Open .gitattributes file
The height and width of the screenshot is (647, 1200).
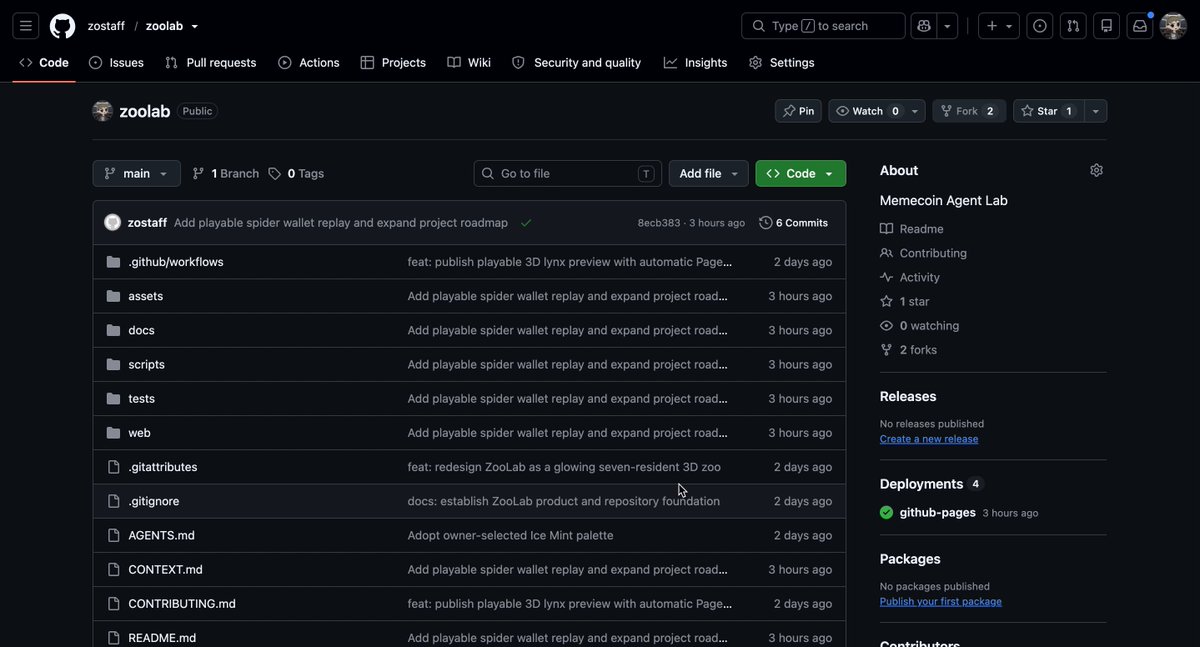163,467
